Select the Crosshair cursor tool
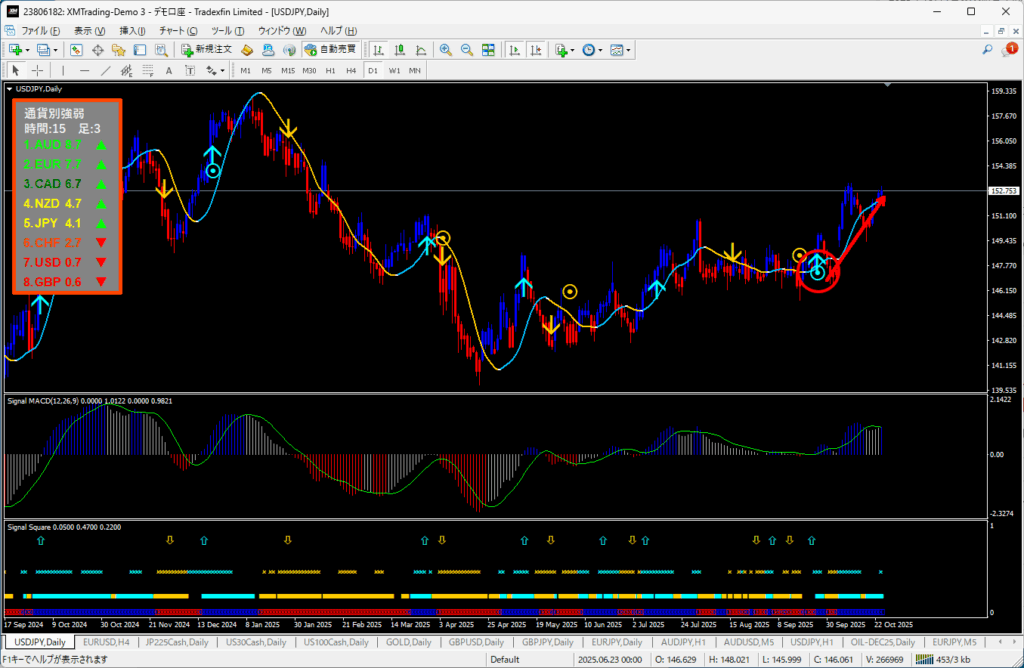The width and height of the screenshot is (1024, 668). [38, 70]
